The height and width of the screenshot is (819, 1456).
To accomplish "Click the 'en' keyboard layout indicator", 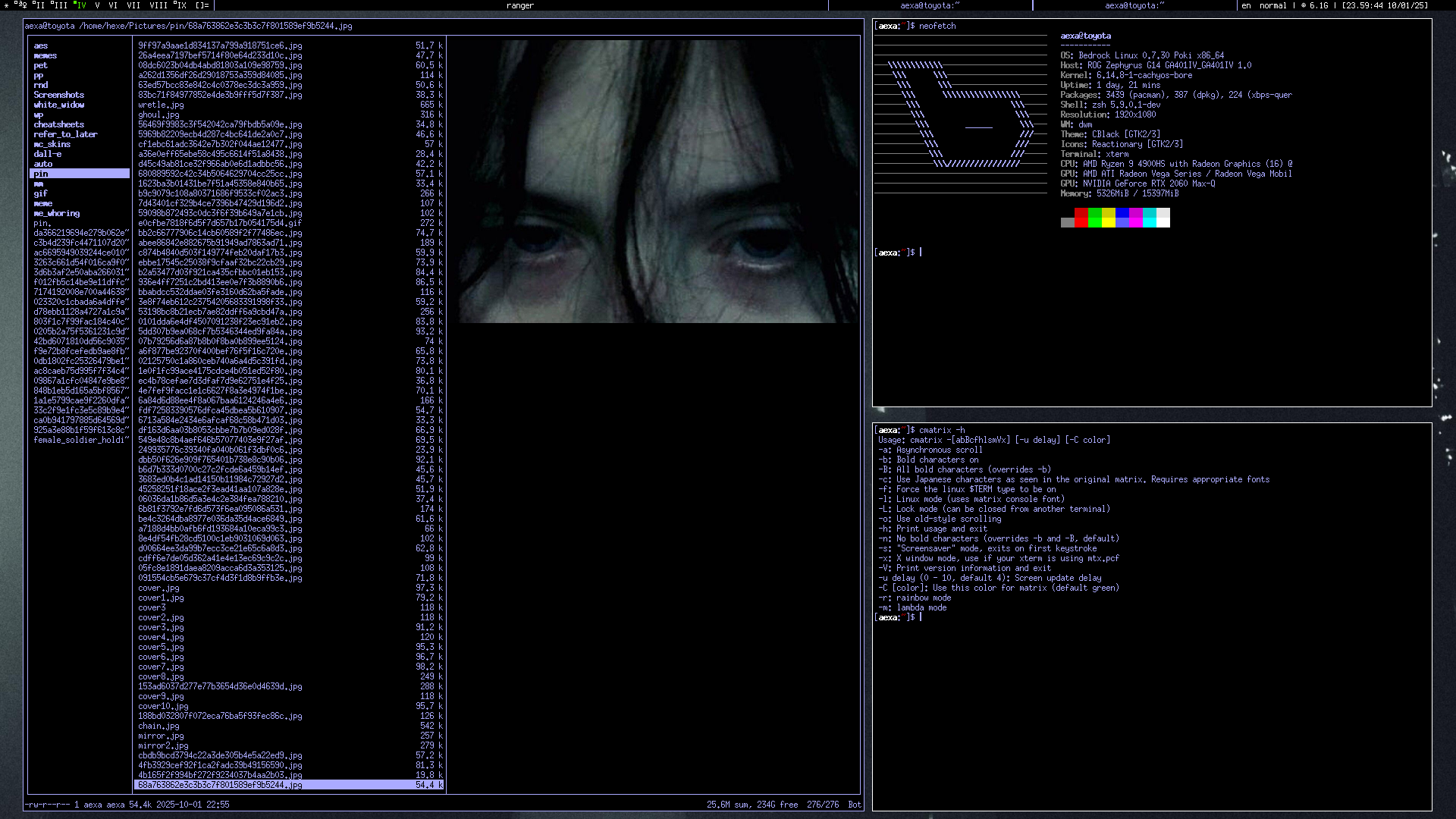I will point(1246,5).
